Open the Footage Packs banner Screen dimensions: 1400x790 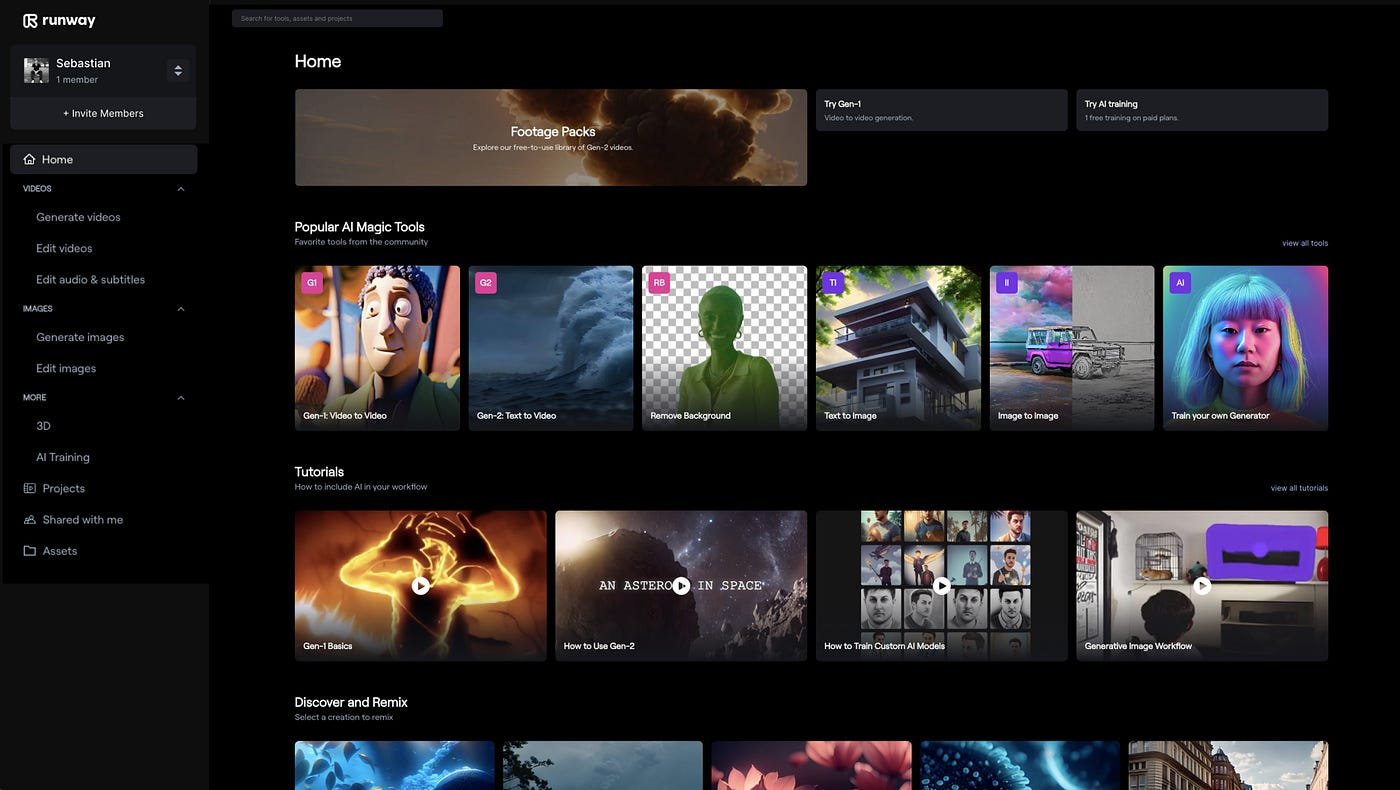point(551,138)
